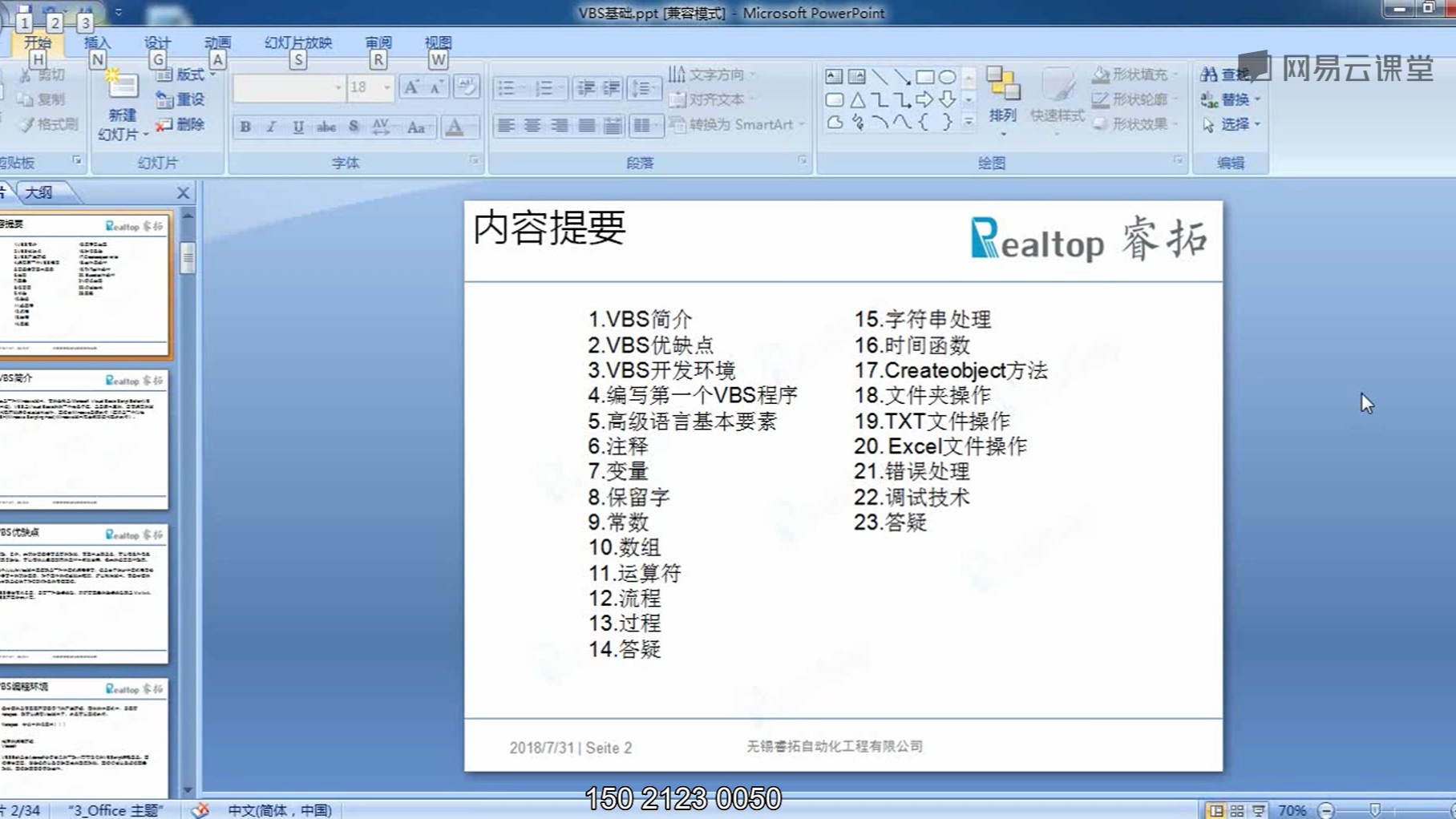Image resolution: width=1456 pixels, height=819 pixels.
Task: Open the 开始 ribbon tab
Action: click(37, 42)
